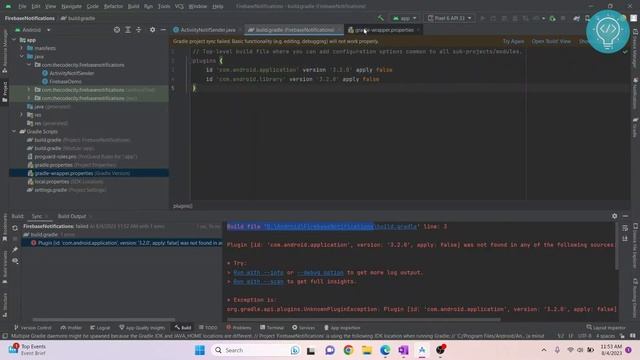Open Problems tool window
The width and height of the screenshot is (640, 360).
(x=239, y=327)
